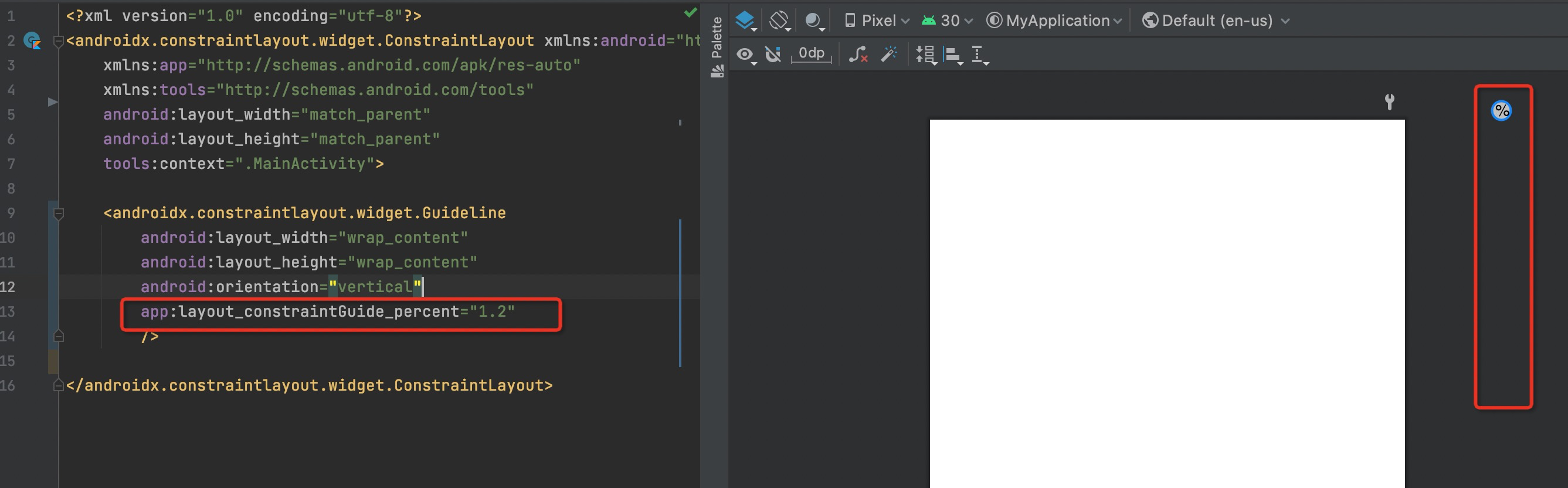Open the View Options eye icon menu
The image size is (1568, 488).
click(x=746, y=55)
